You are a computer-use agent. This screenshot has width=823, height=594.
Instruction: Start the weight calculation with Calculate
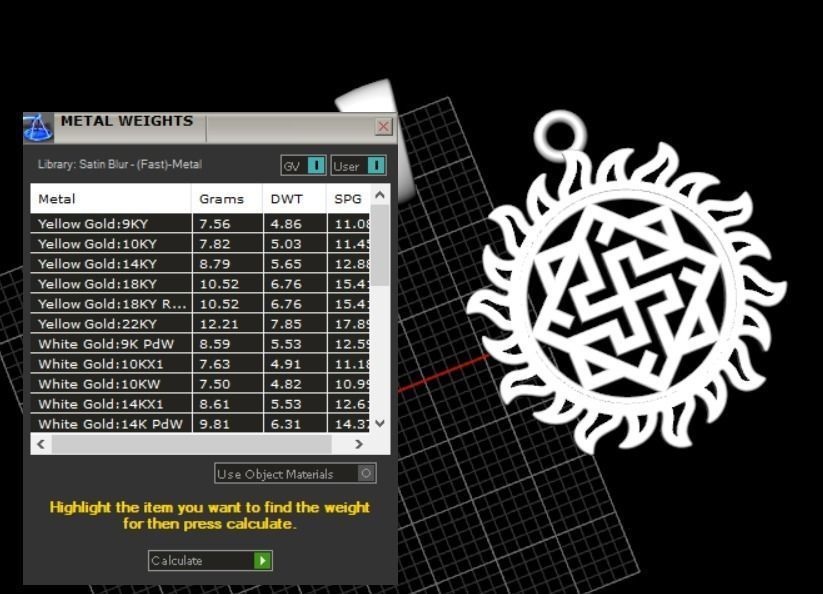tap(210, 560)
